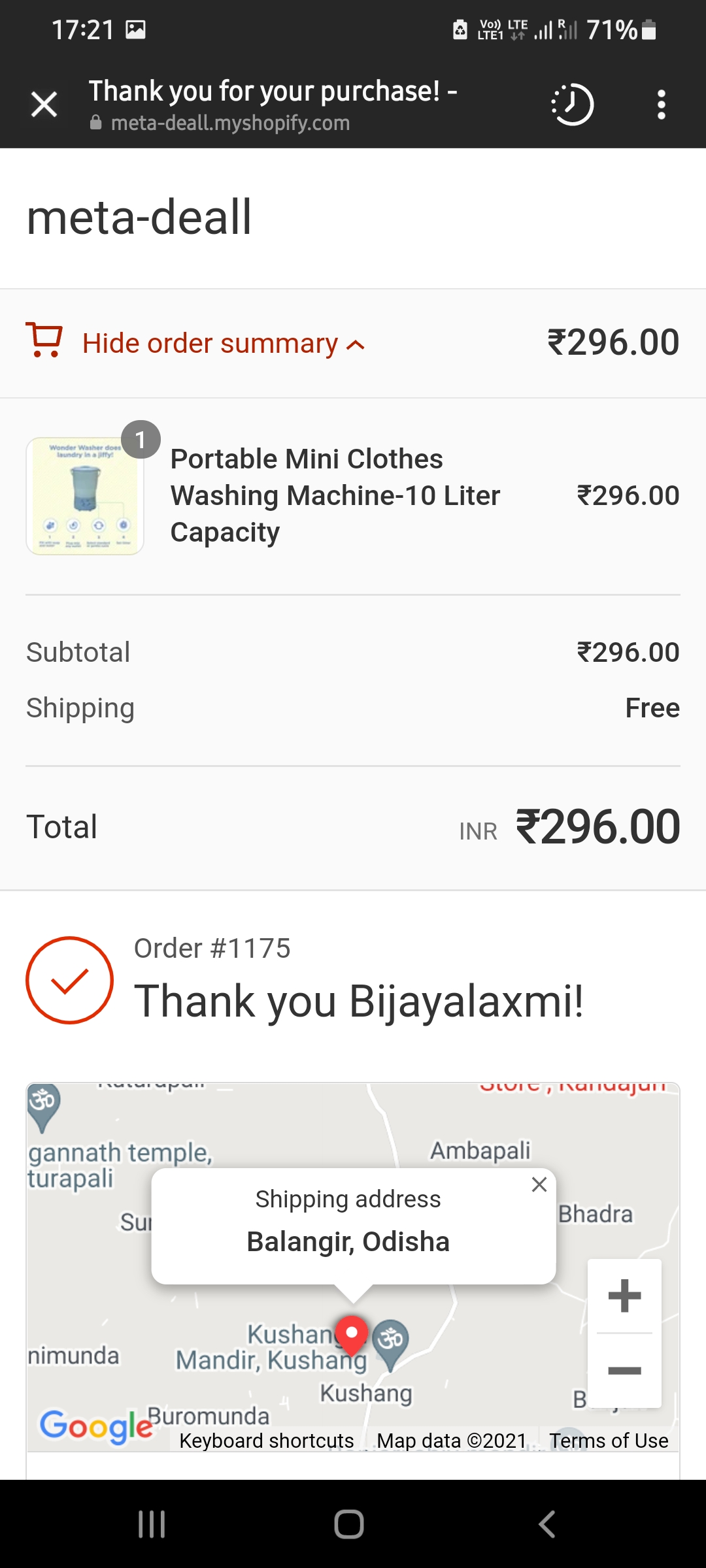Open Google logo on map
706x1568 pixels.
(x=97, y=1426)
